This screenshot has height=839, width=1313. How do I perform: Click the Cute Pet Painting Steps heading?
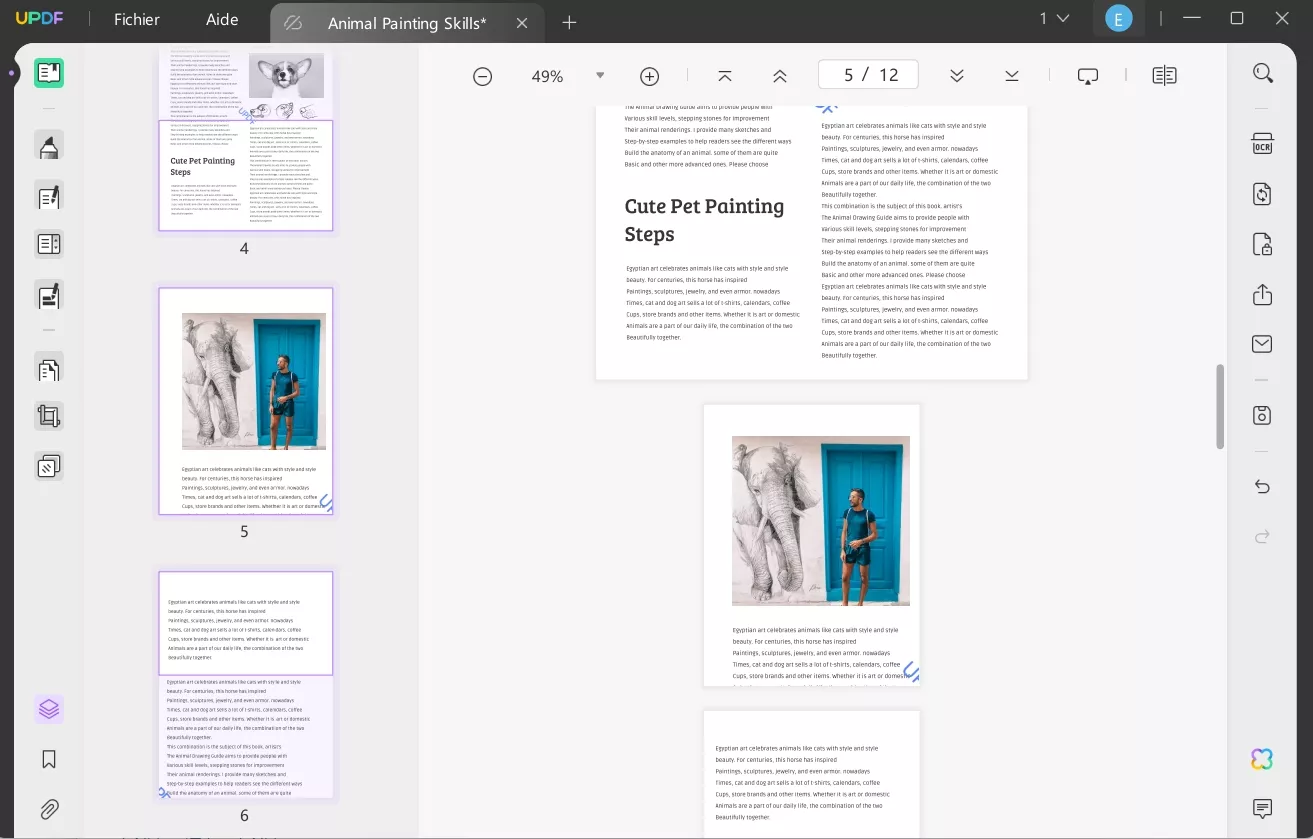click(x=704, y=220)
